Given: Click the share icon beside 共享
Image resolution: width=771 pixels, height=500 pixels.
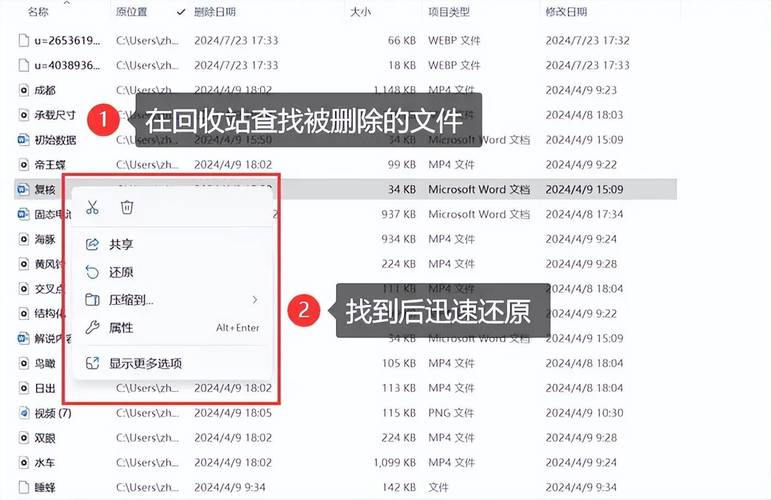Looking at the screenshot, I should 92,244.
